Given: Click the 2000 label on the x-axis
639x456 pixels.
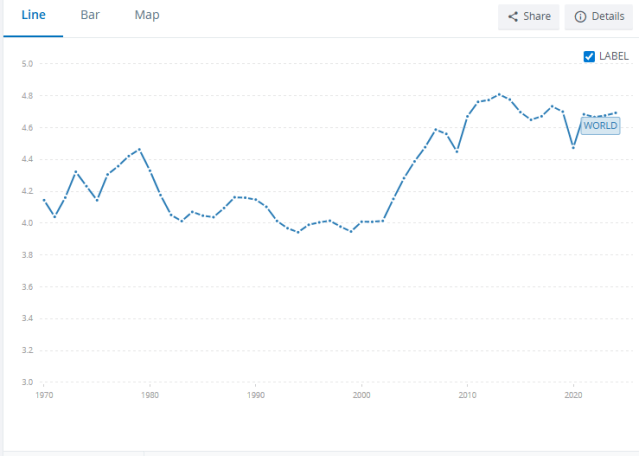Looking at the screenshot, I should coord(361,395).
